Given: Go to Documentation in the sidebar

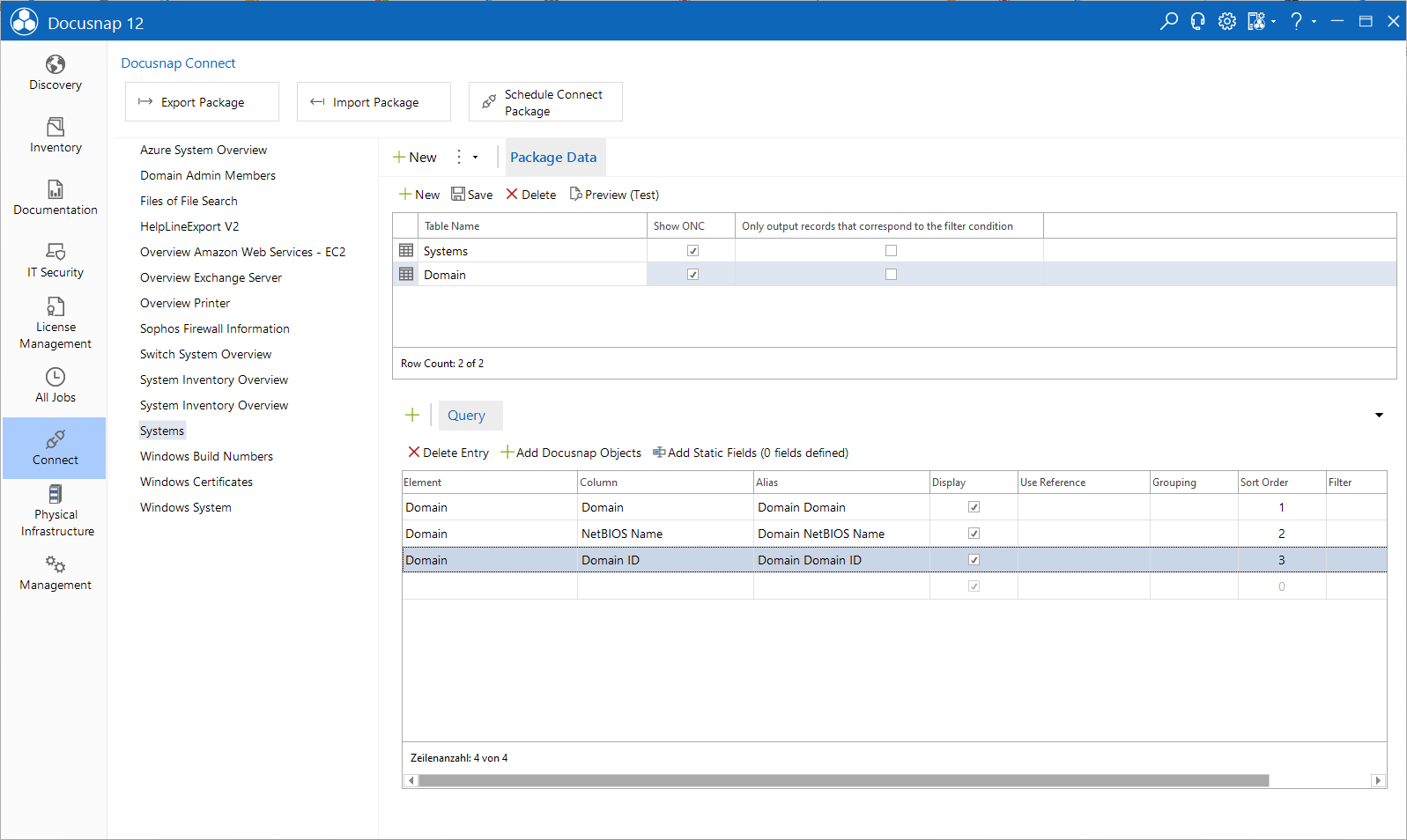Looking at the screenshot, I should click(55, 198).
